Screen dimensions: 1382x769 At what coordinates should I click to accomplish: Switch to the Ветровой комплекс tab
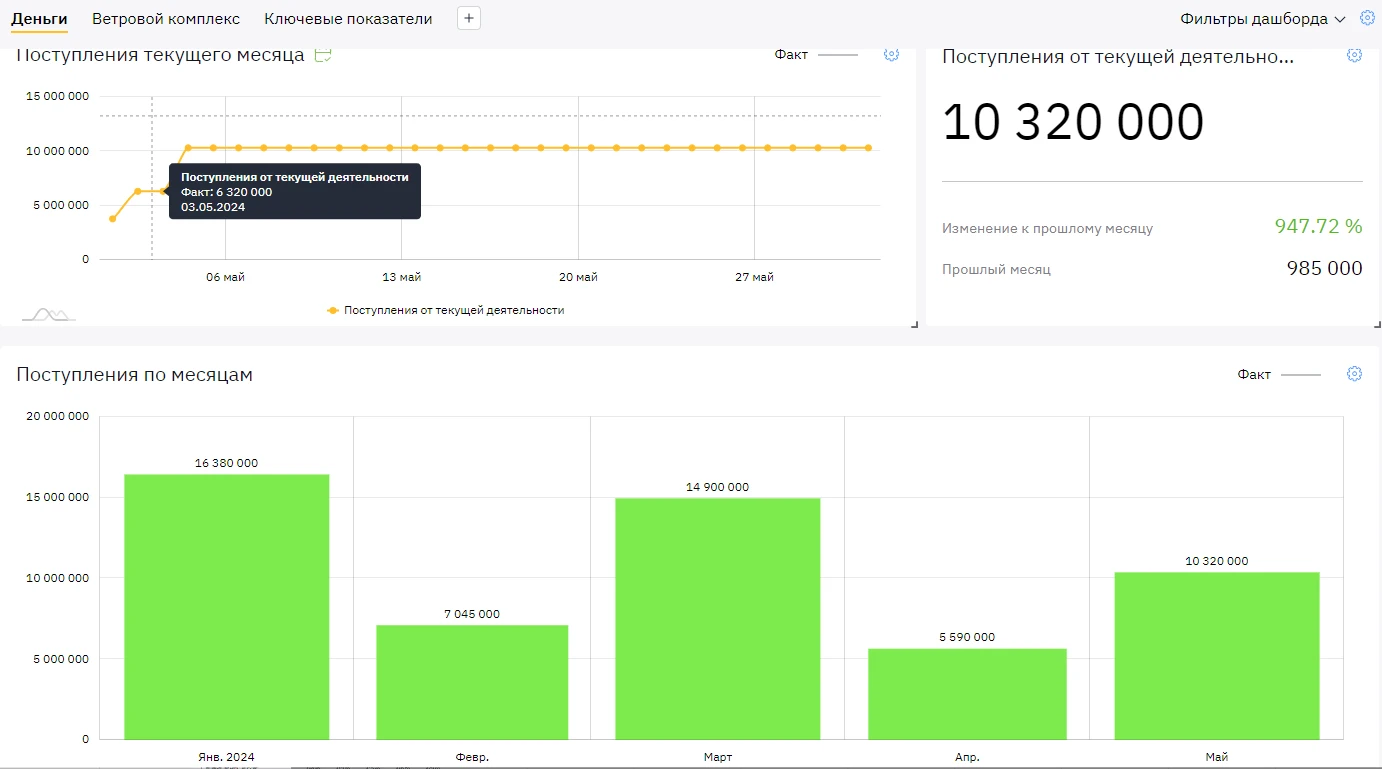pyautogui.click(x=166, y=19)
